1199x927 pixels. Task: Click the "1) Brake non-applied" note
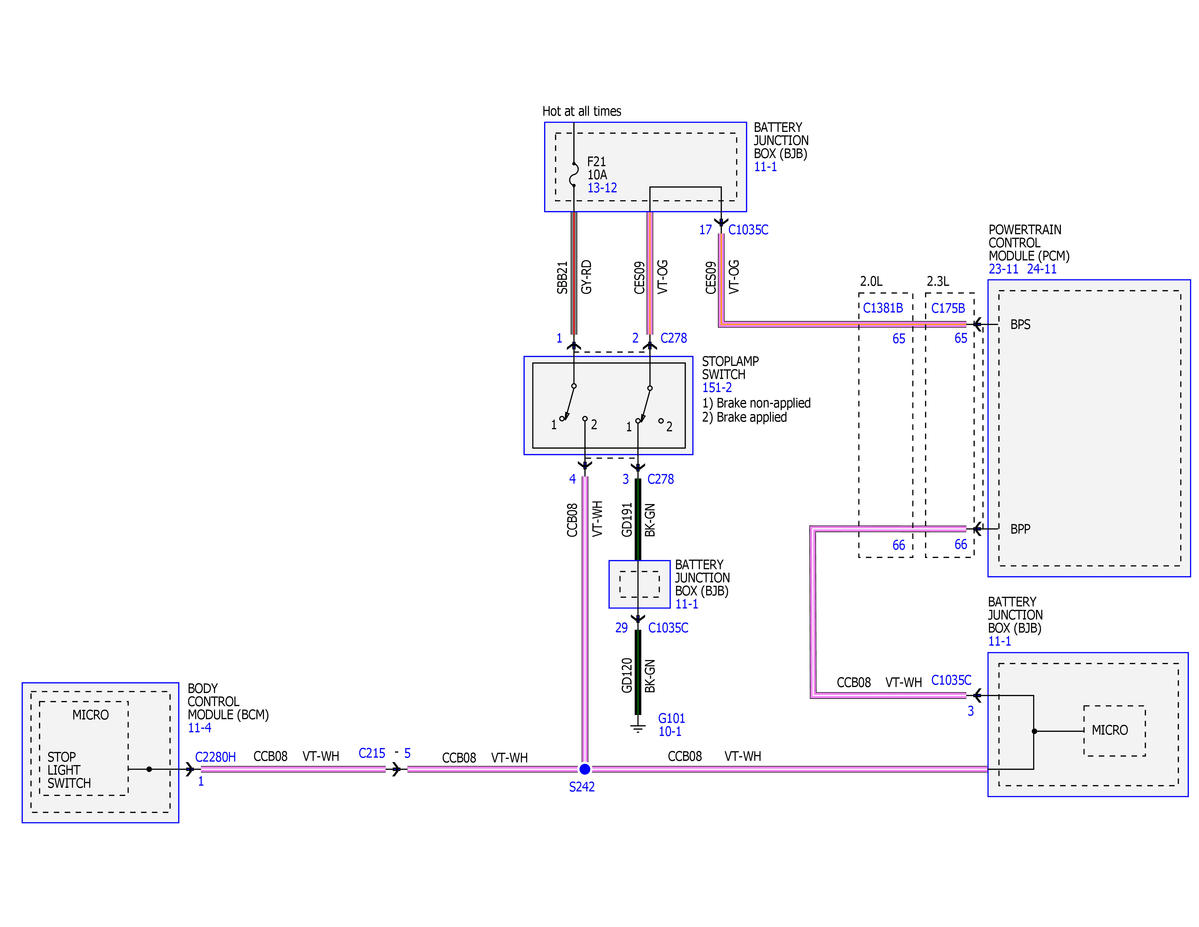click(756, 403)
